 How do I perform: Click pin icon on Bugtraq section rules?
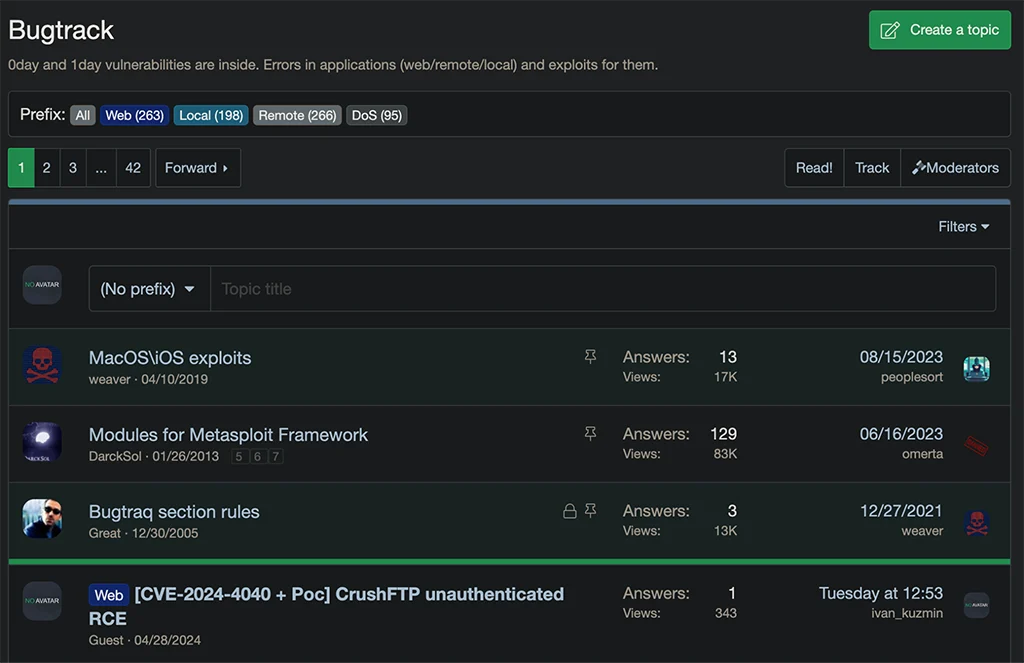(590, 511)
